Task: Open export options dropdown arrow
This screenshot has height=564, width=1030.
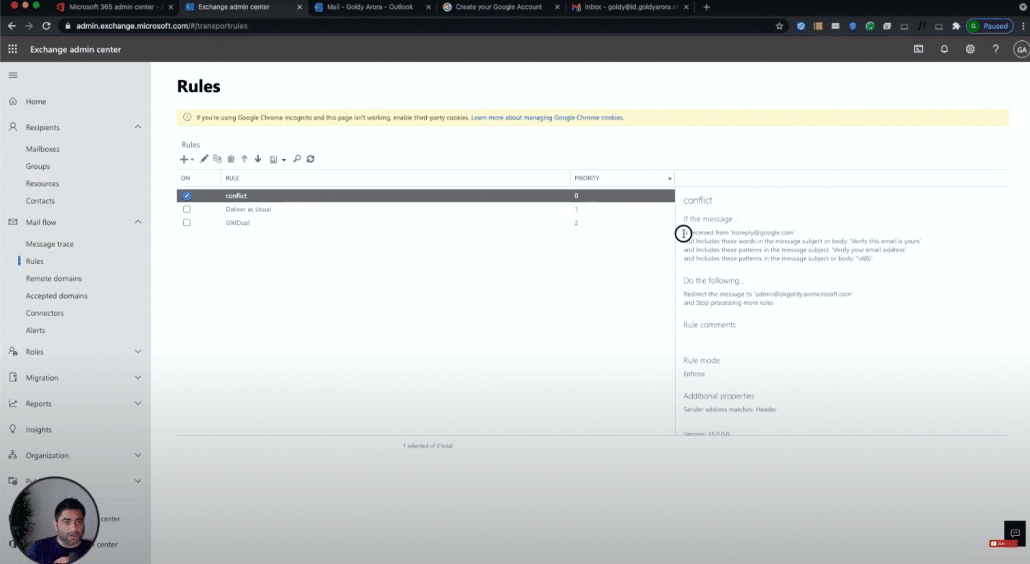Action: click(283, 160)
